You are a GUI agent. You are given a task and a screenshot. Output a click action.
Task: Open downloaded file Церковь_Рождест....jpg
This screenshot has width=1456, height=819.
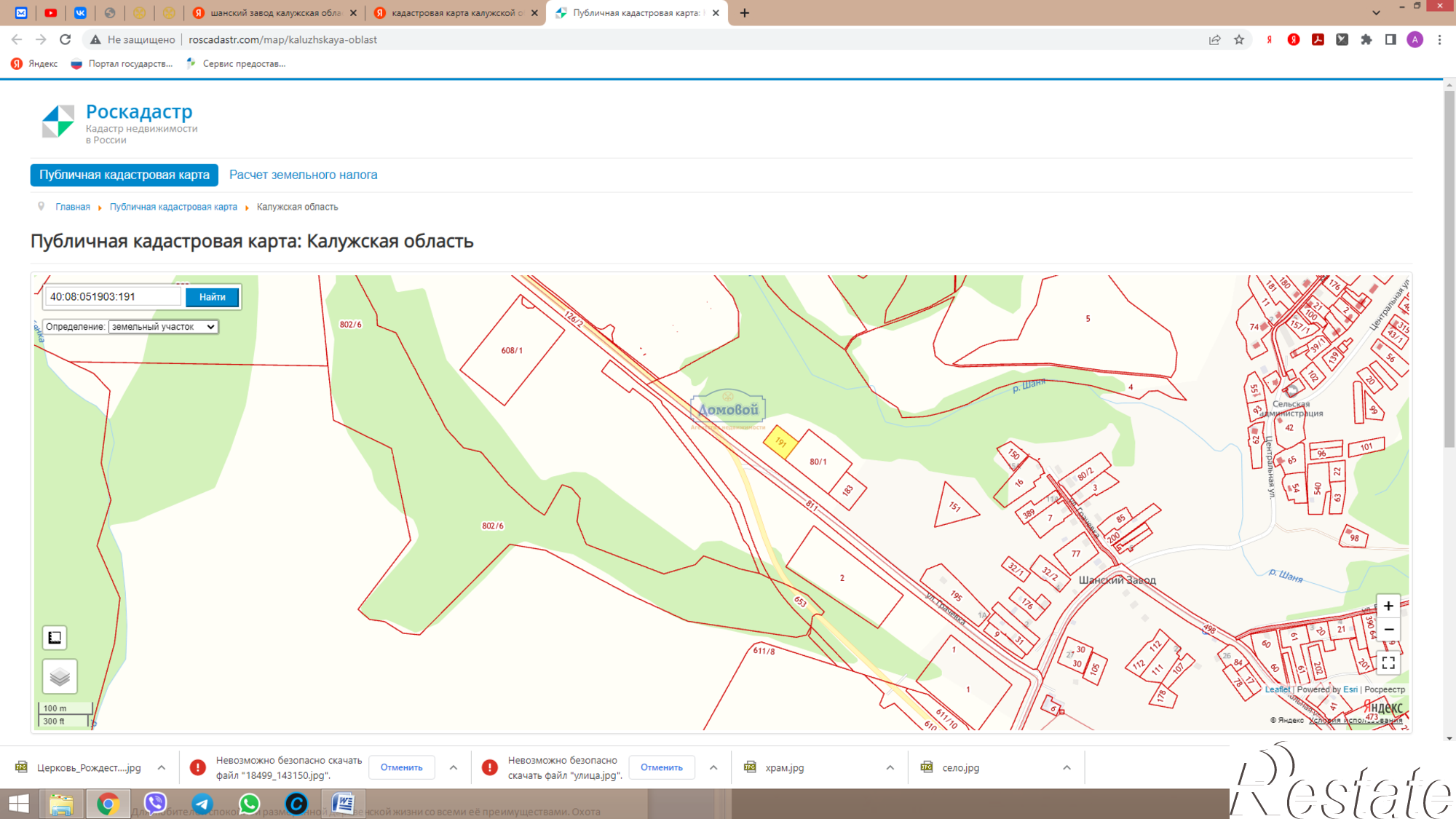pos(79,767)
